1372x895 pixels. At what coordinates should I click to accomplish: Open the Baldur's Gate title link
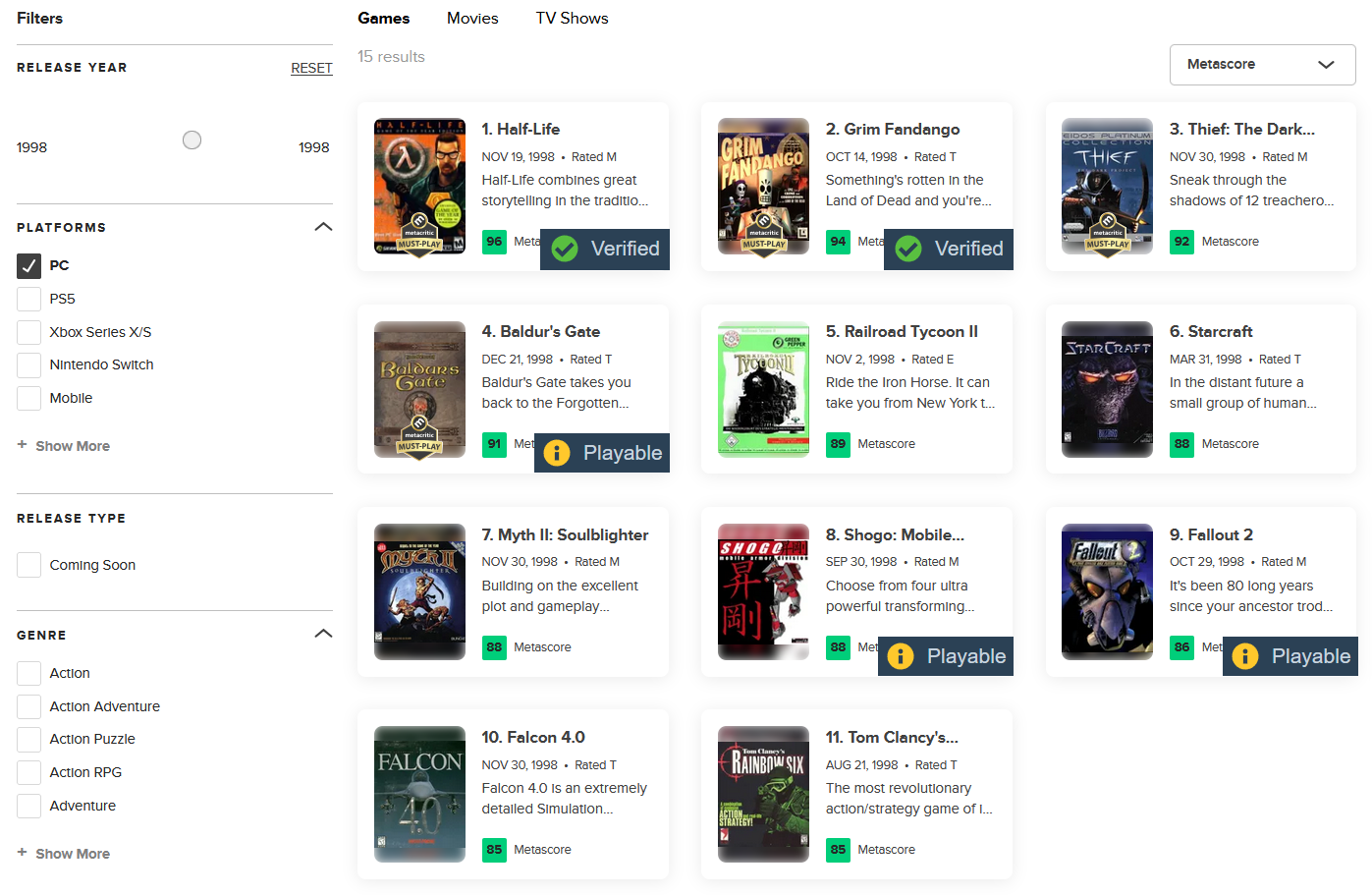coord(541,331)
